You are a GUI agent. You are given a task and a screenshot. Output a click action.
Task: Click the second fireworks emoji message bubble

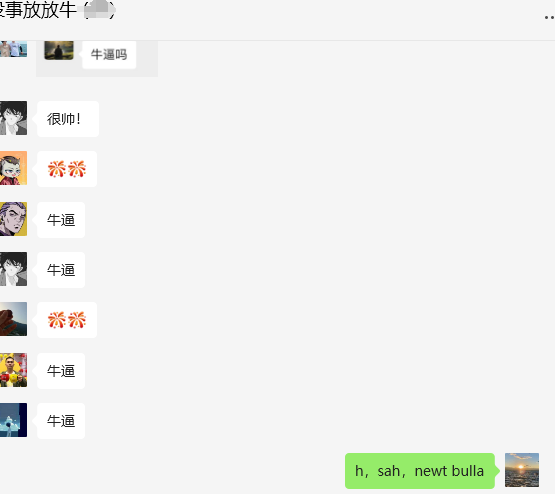67,320
